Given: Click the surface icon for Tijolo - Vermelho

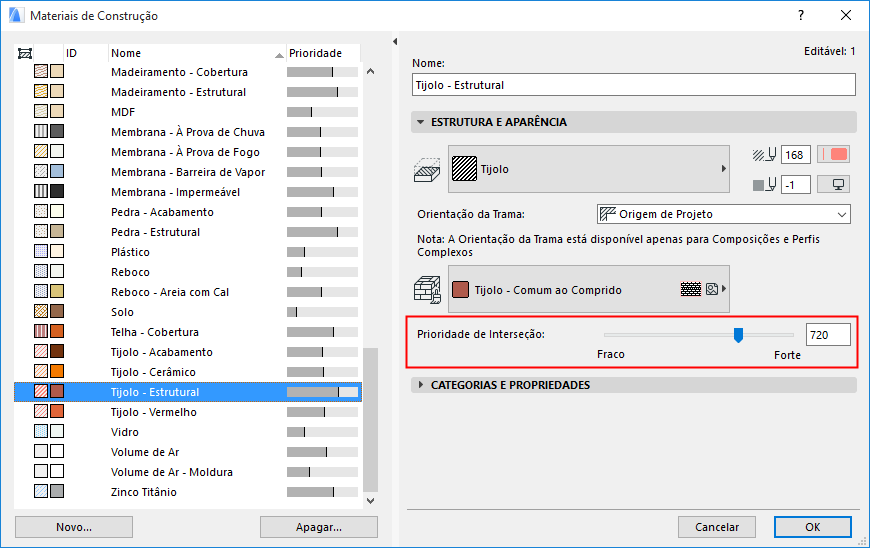Looking at the screenshot, I should coord(57,411).
